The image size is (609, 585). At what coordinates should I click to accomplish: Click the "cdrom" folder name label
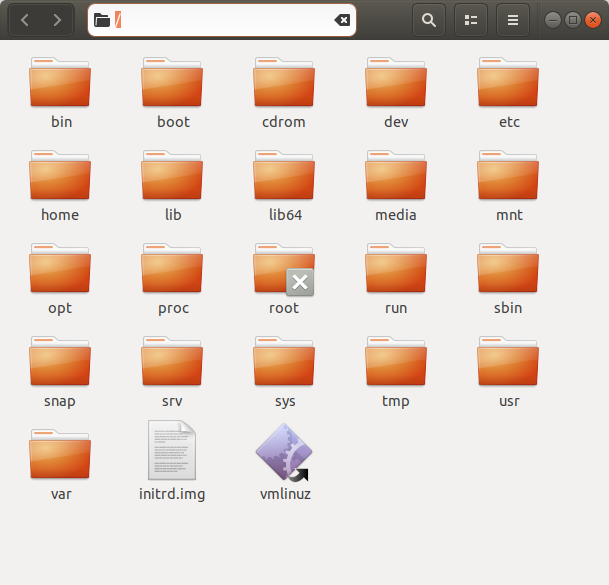click(x=284, y=122)
